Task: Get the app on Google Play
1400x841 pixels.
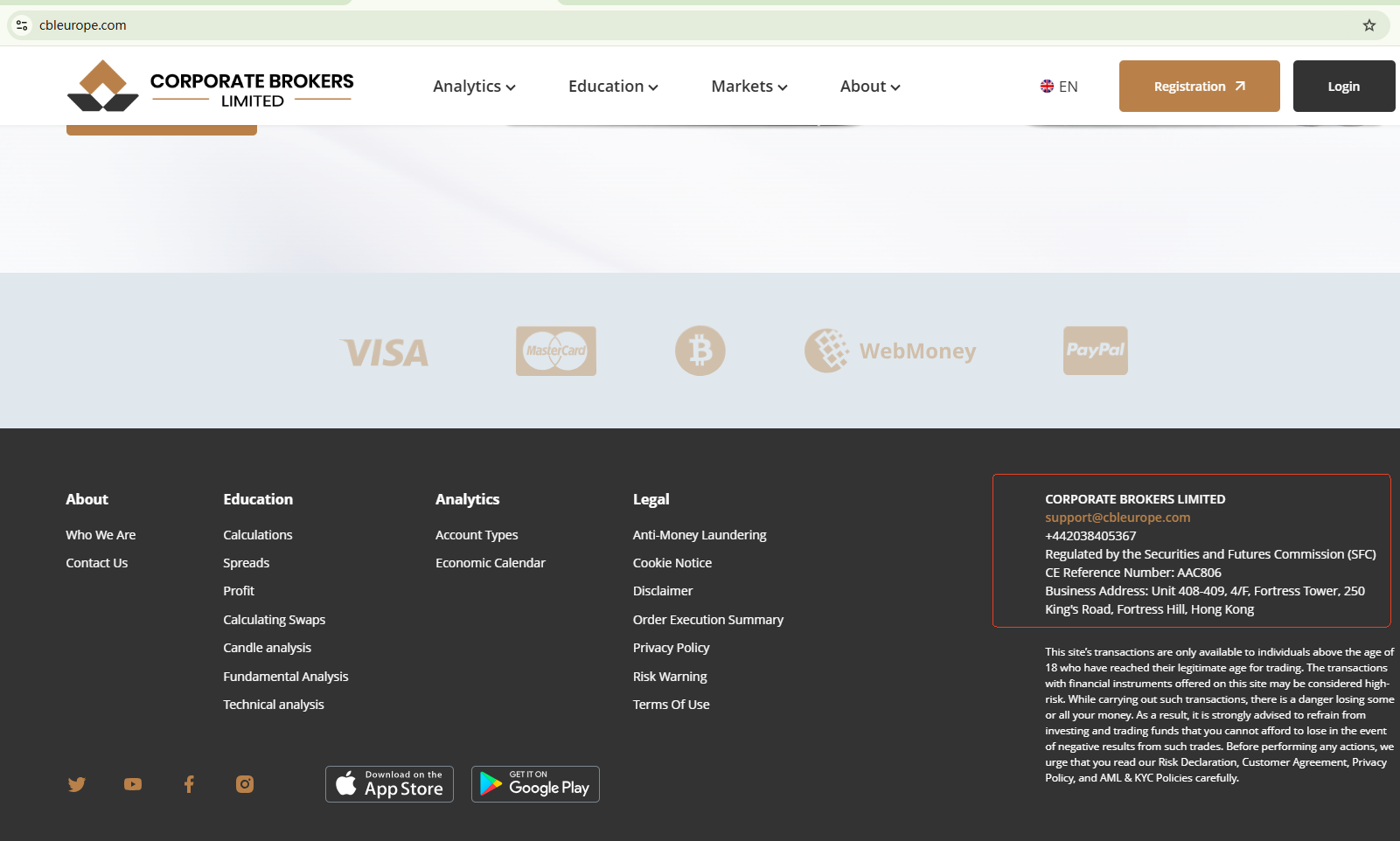Action: (535, 784)
